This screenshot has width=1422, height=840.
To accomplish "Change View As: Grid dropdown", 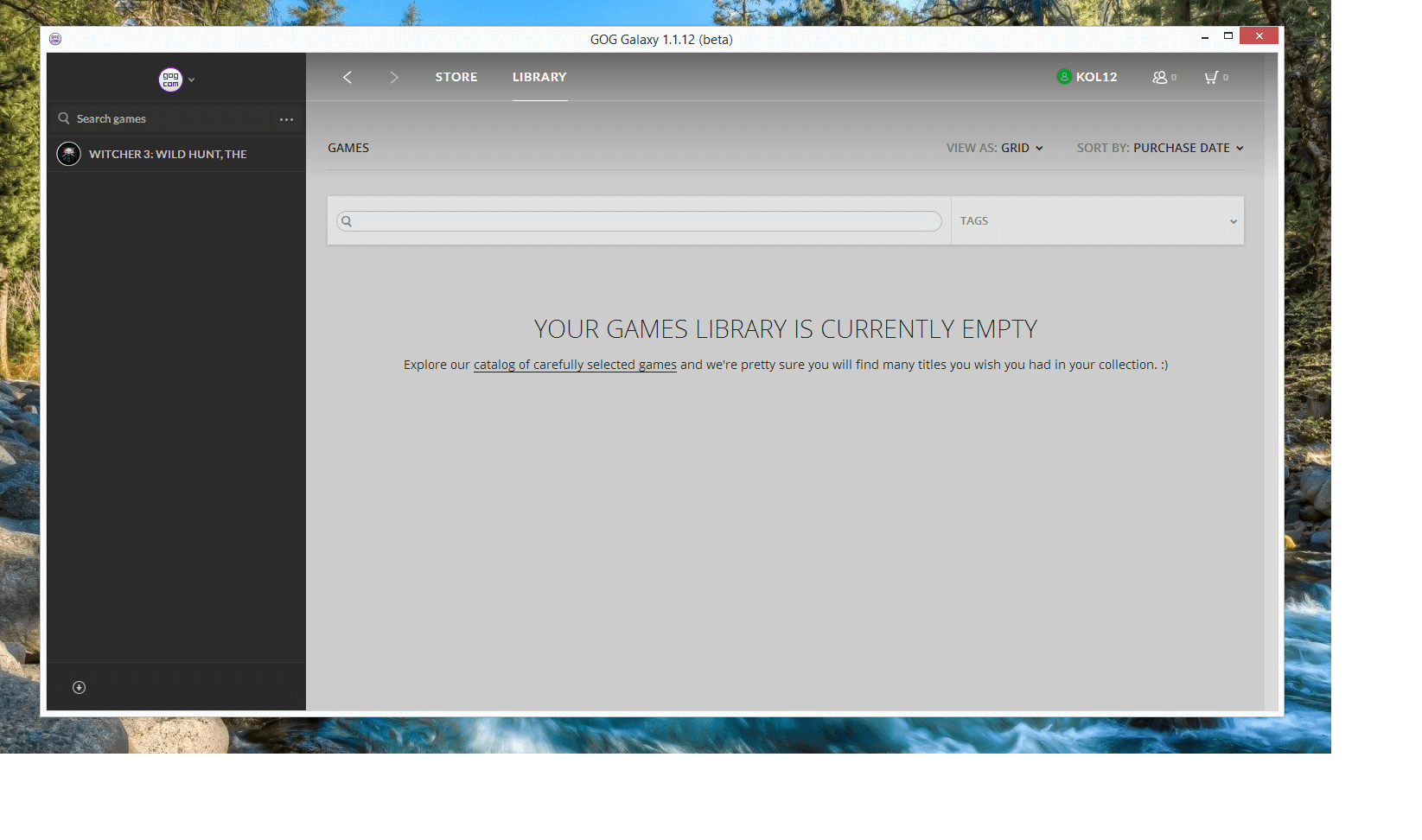I will coord(995,148).
